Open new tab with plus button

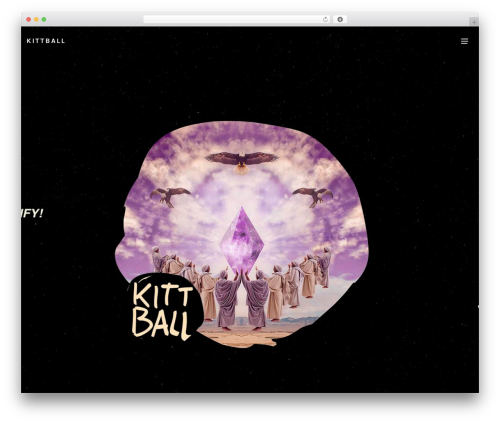(474, 22)
